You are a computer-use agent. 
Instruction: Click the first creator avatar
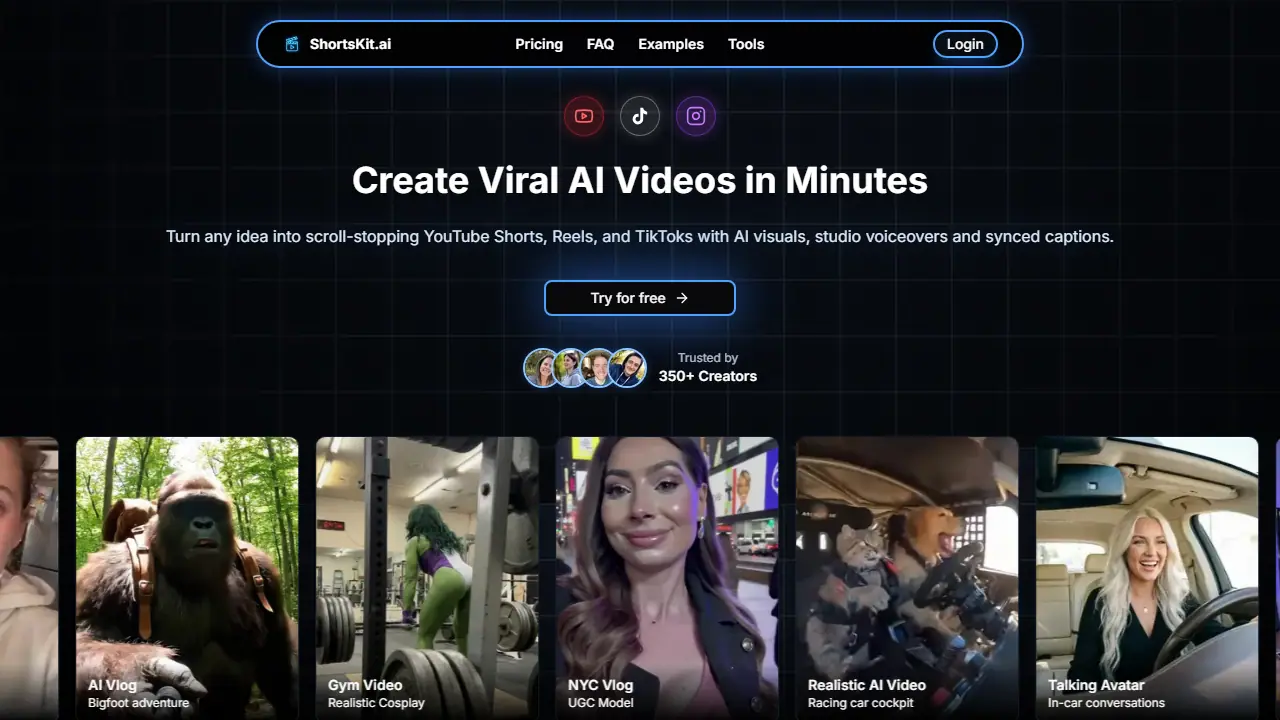tap(541, 368)
